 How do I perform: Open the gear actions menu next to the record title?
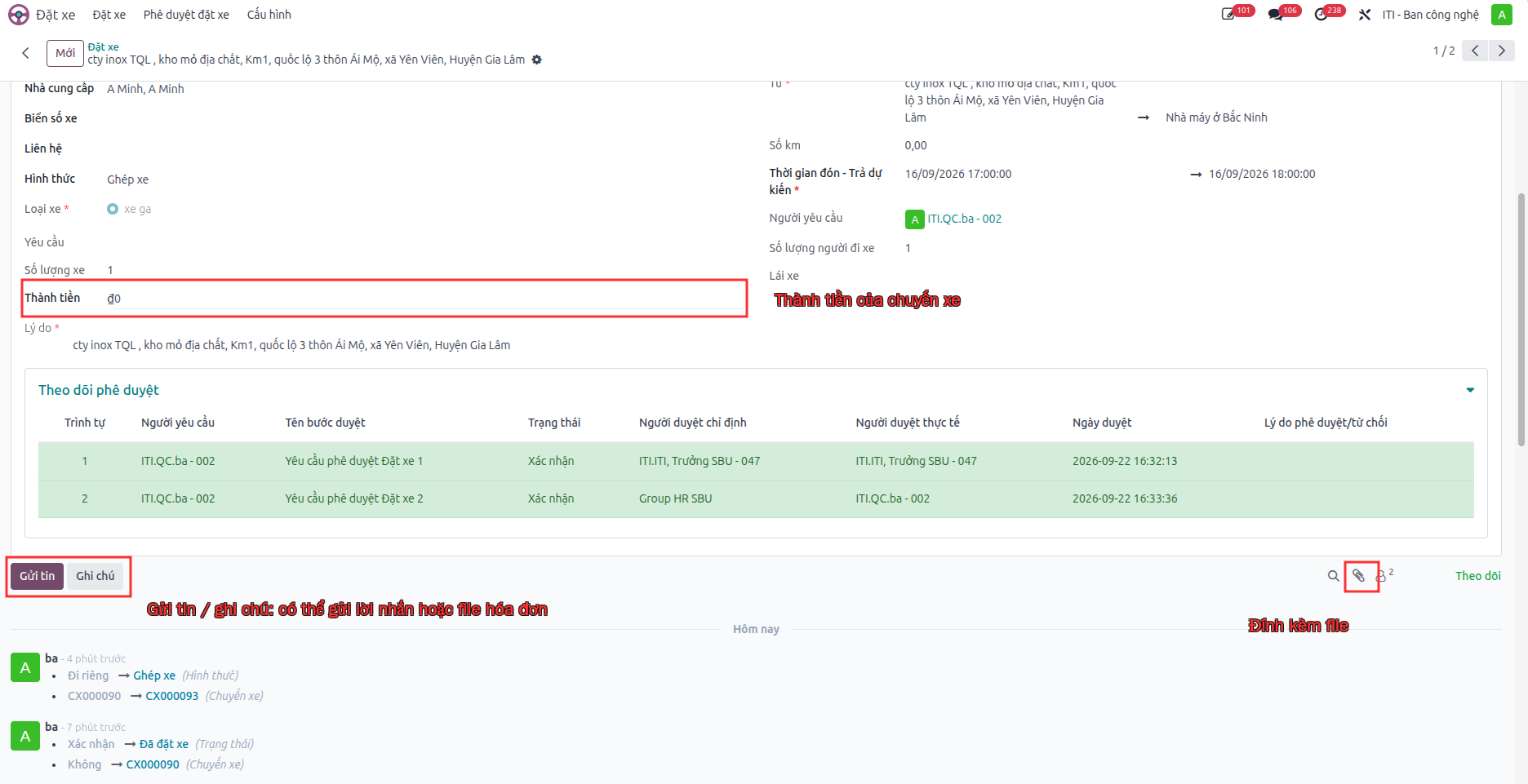(536, 60)
